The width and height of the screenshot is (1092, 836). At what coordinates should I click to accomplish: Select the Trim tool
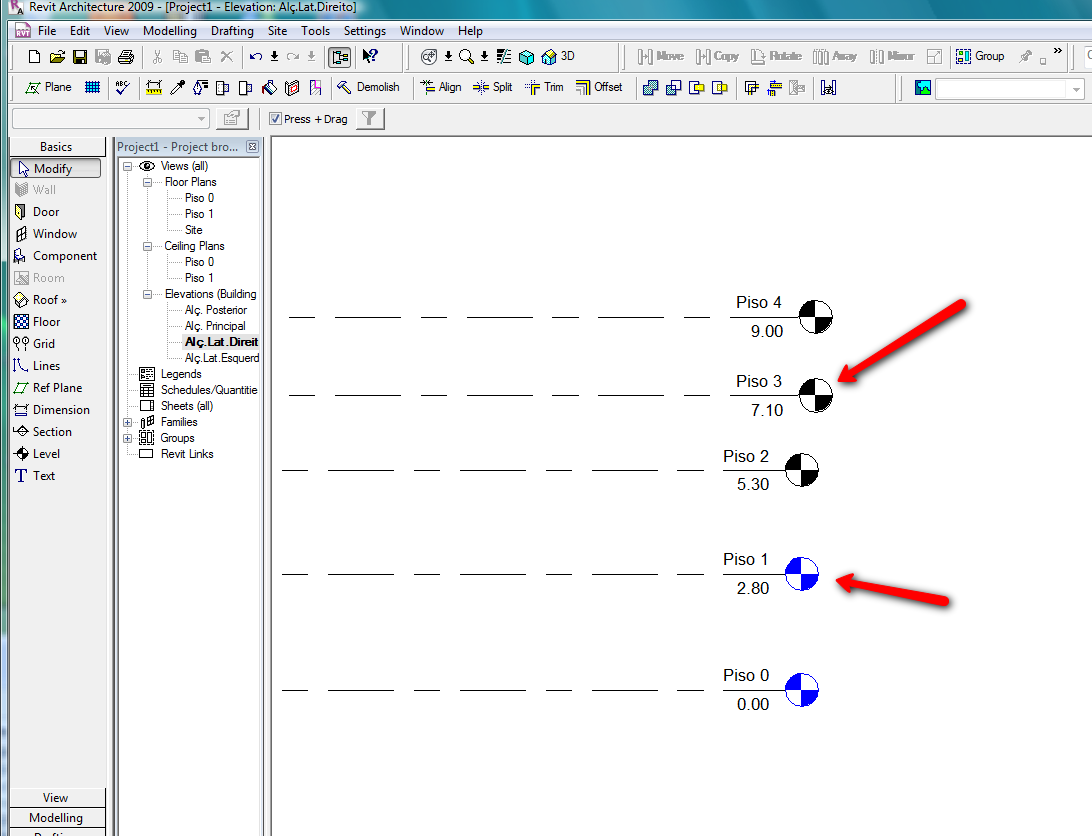click(544, 87)
